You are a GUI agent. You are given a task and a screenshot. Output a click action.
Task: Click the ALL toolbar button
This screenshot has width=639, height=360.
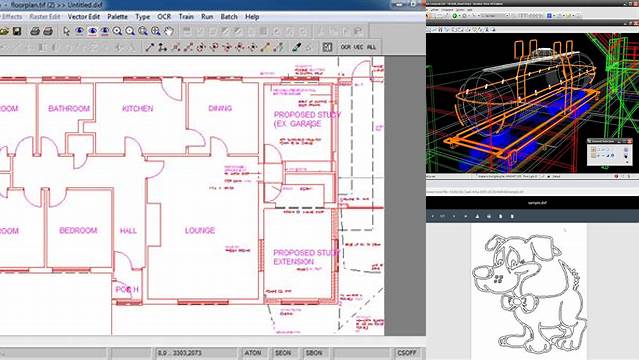pyautogui.click(x=371, y=47)
